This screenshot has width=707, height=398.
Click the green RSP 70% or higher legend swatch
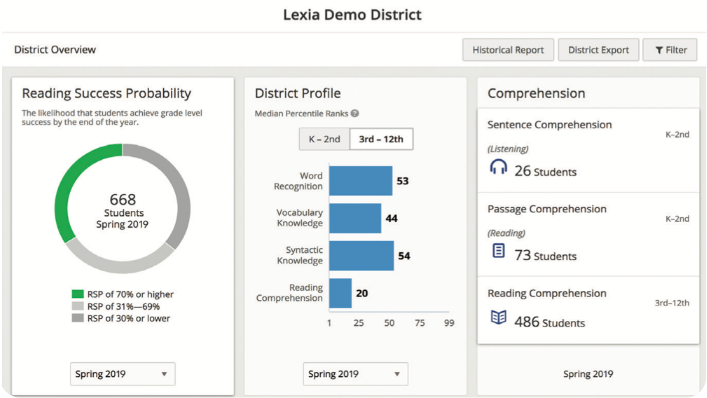78,294
